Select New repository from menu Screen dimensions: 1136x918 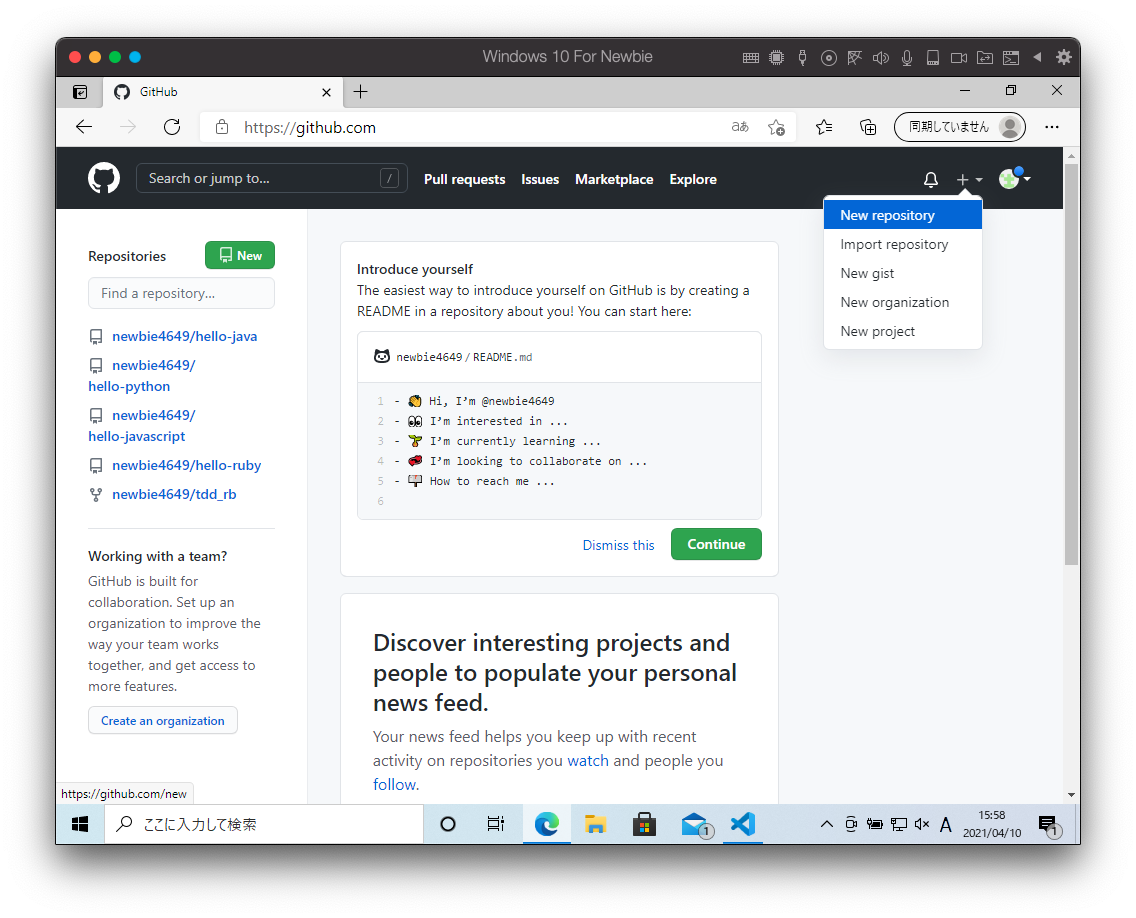coord(903,215)
